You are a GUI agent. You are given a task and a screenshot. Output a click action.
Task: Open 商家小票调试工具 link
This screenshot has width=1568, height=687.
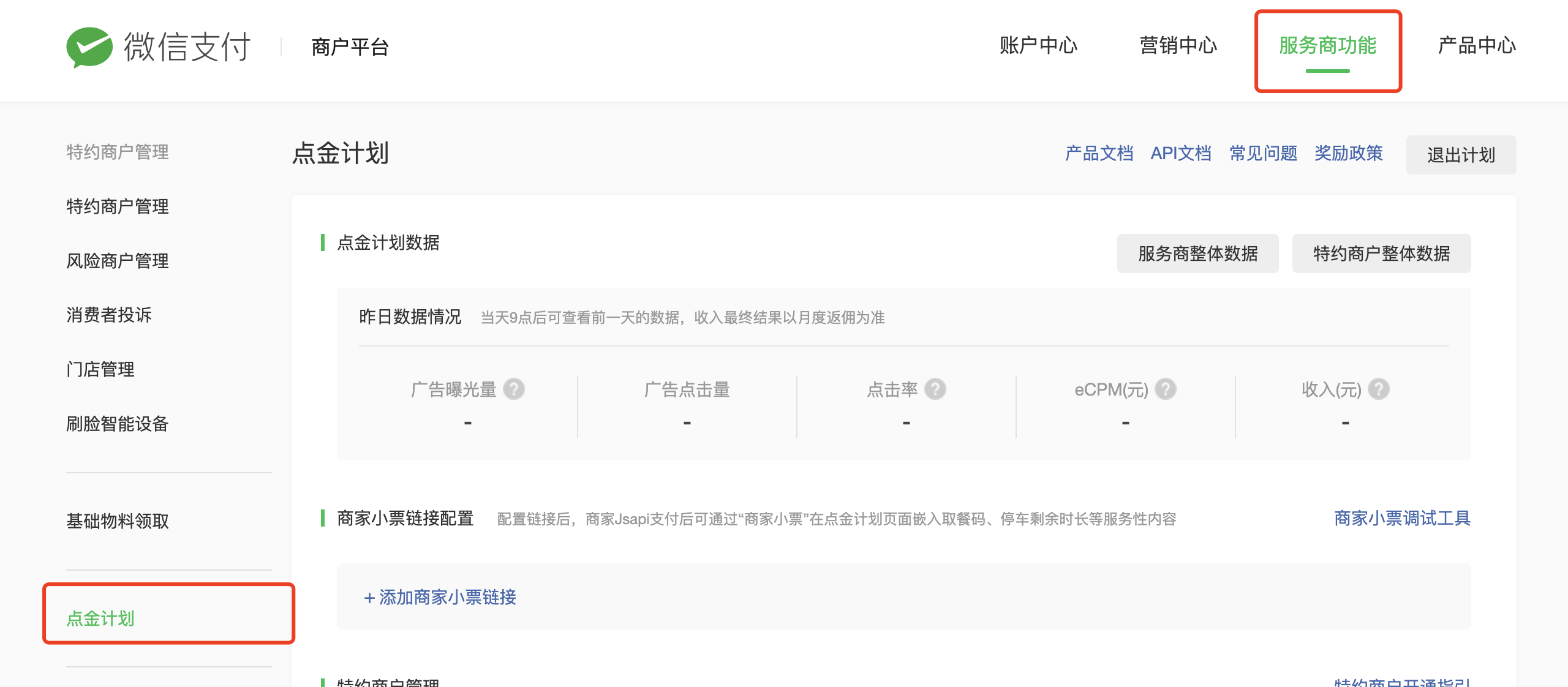coord(1402,519)
